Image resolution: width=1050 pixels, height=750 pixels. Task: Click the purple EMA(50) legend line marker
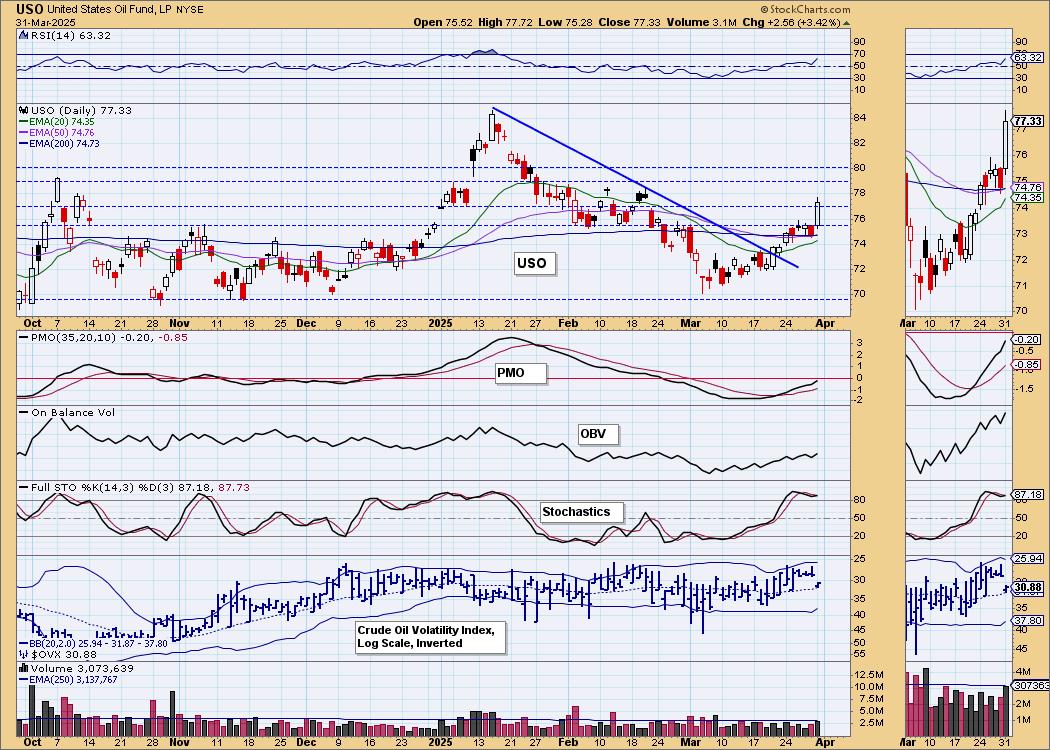coord(23,133)
